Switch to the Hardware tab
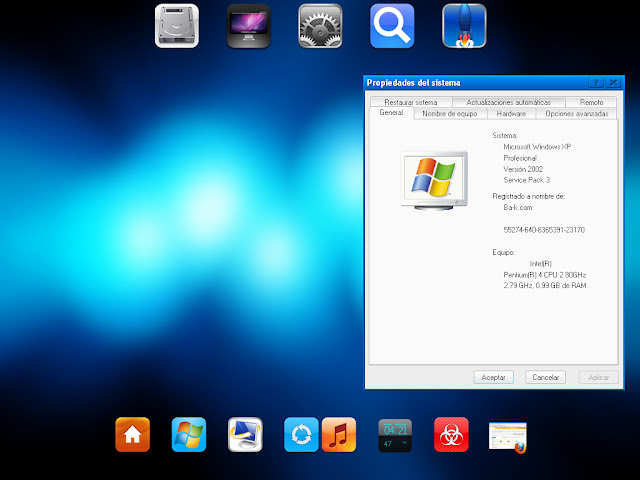Screen dimensions: 640x480 [511, 113]
